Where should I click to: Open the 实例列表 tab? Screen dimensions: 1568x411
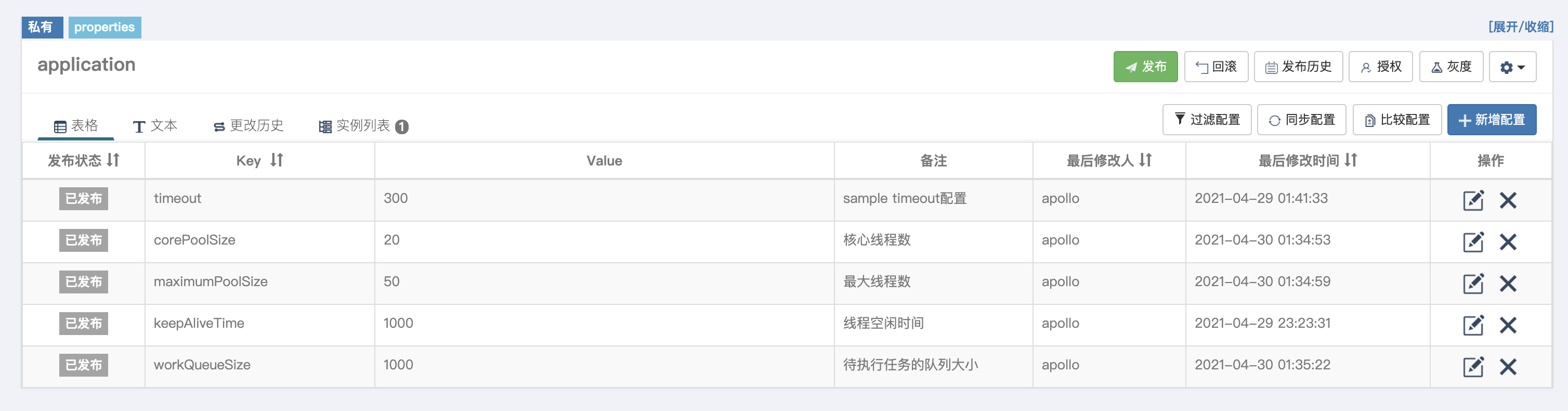[x=363, y=126]
